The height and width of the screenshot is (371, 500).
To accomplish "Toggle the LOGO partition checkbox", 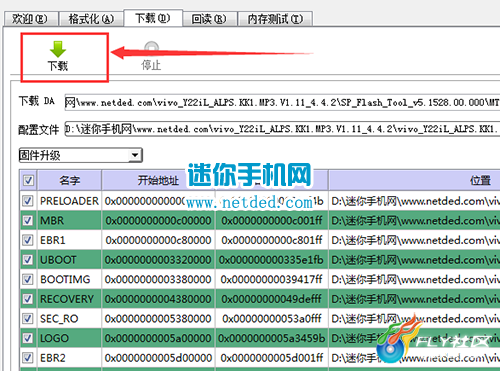I will [x=28, y=338].
